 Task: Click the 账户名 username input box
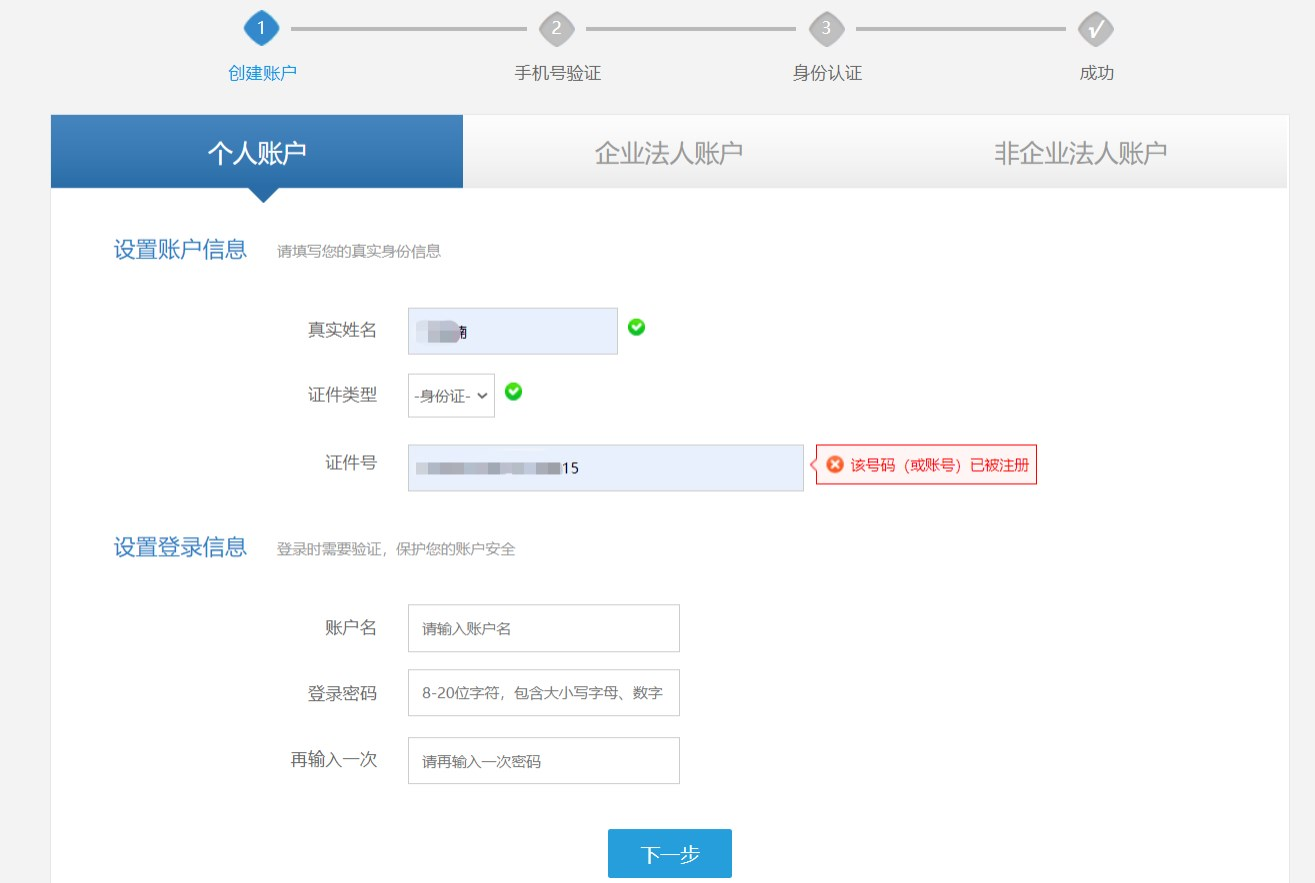(x=543, y=628)
